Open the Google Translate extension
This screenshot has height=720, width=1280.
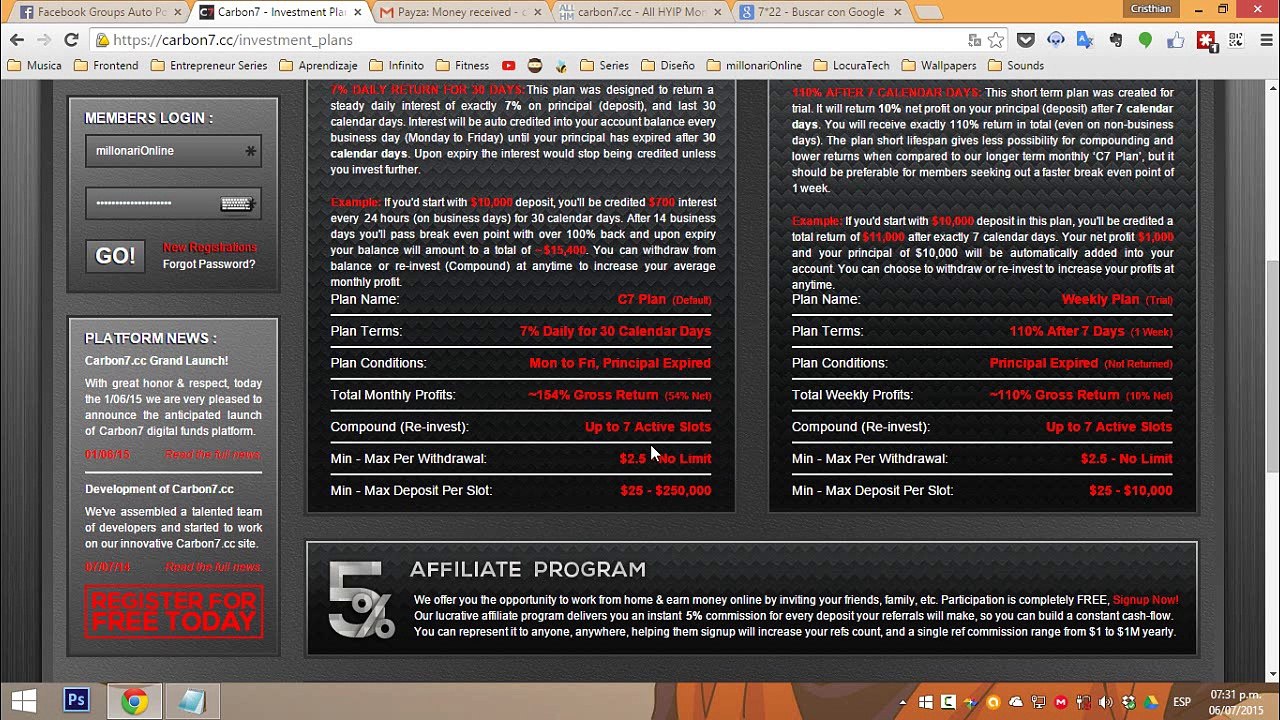pyautogui.click(x=1085, y=40)
